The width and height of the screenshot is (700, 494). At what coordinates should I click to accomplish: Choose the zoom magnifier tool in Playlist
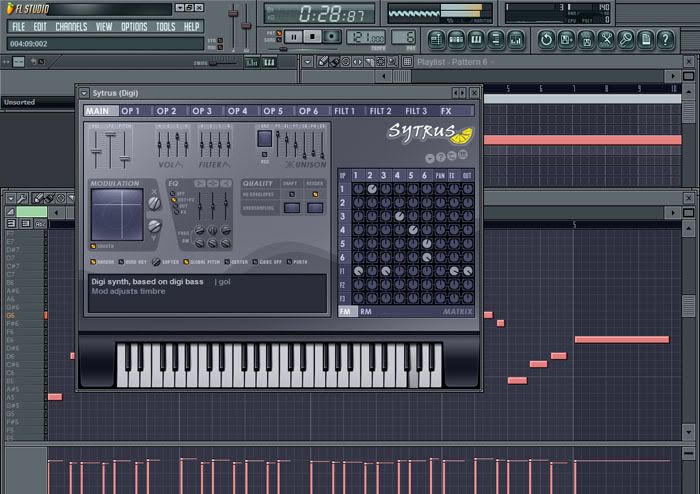pos(392,62)
